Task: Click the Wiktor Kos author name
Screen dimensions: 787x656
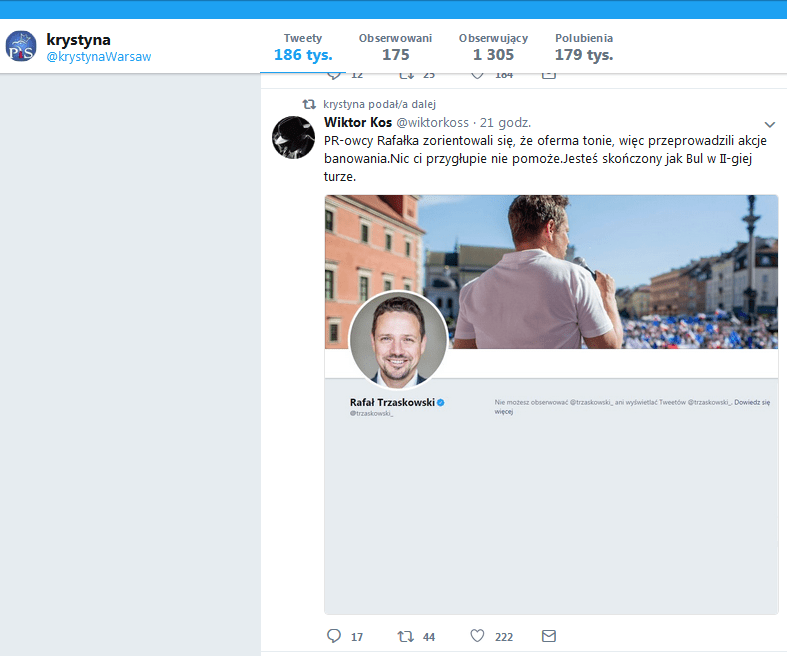Action: (358, 122)
